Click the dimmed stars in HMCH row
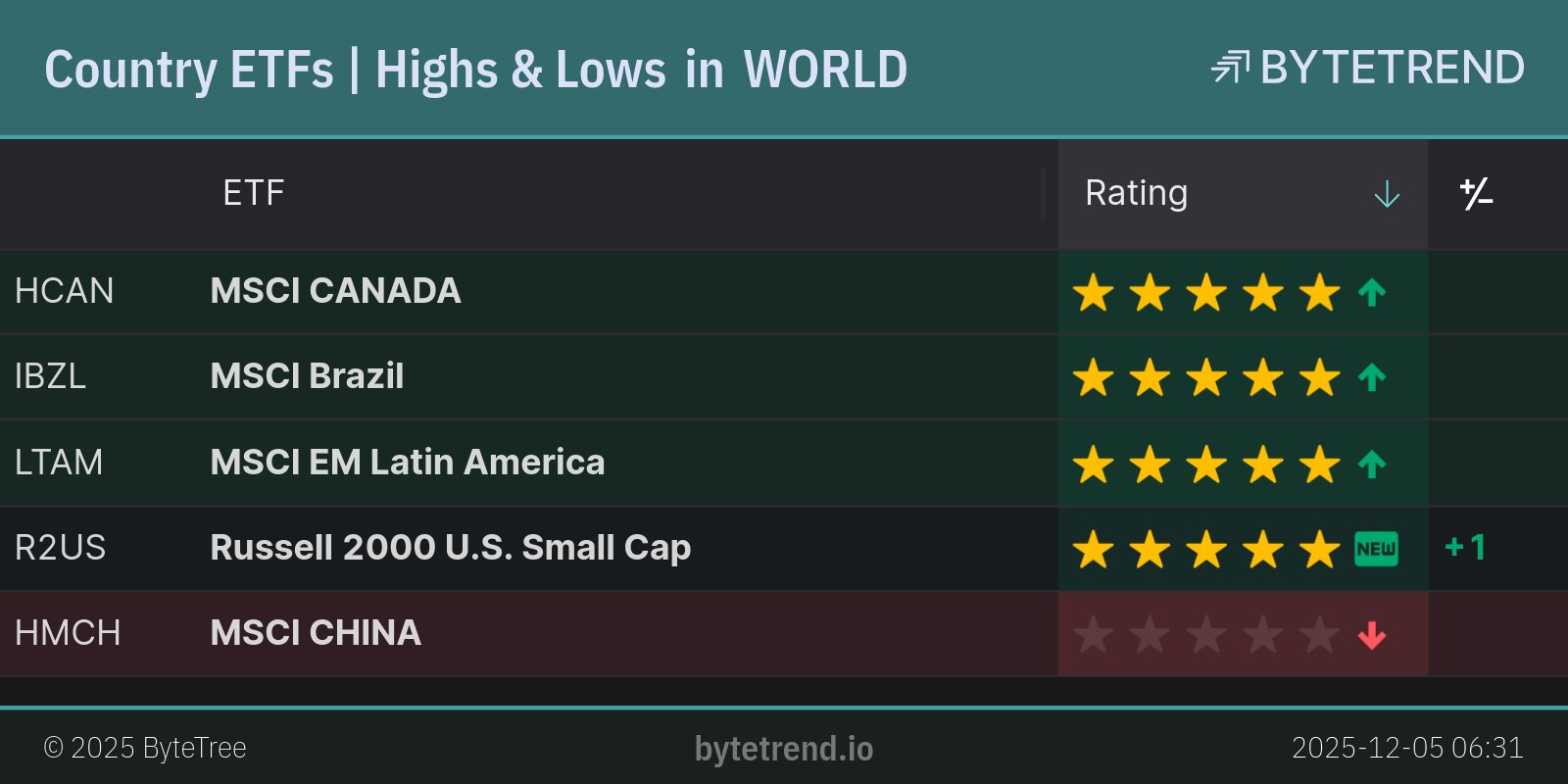Screen dimensions: 1568x784 [1206, 635]
